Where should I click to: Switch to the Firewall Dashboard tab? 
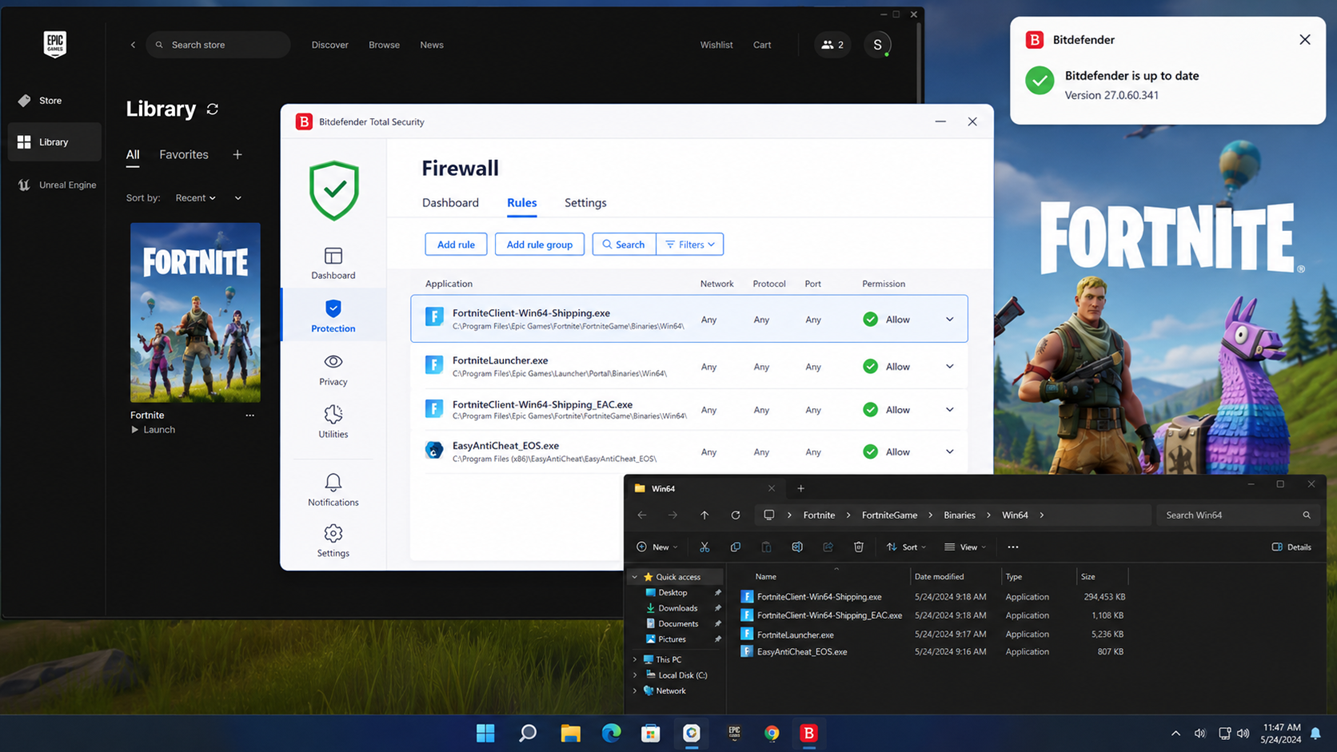tap(450, 203)
